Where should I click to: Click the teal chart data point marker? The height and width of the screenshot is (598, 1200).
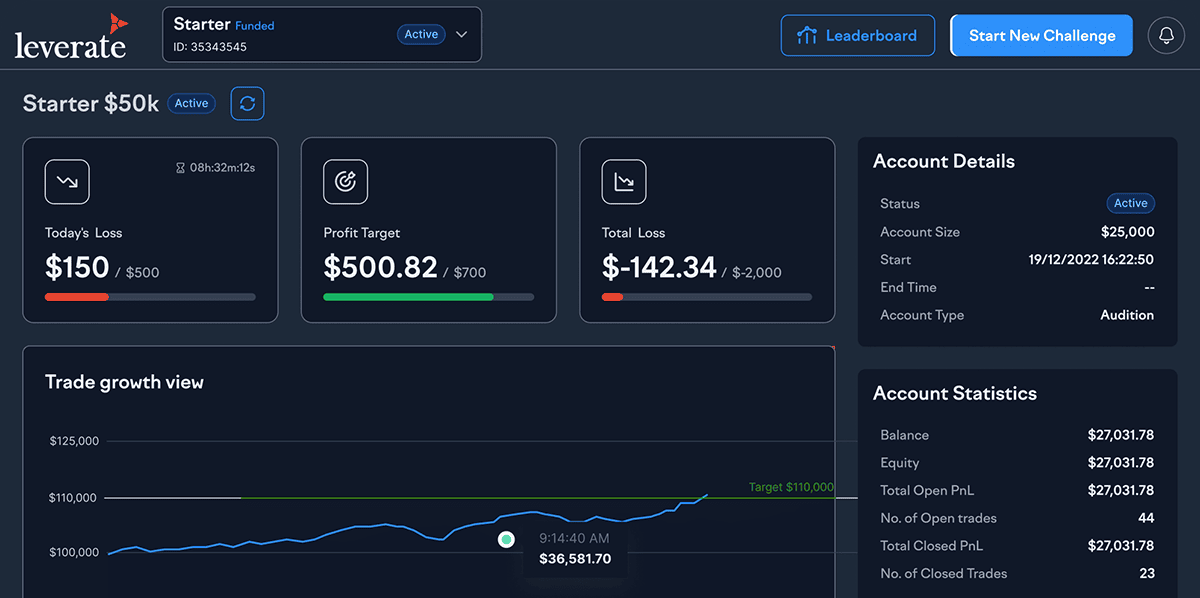click(x=506, y=539)
